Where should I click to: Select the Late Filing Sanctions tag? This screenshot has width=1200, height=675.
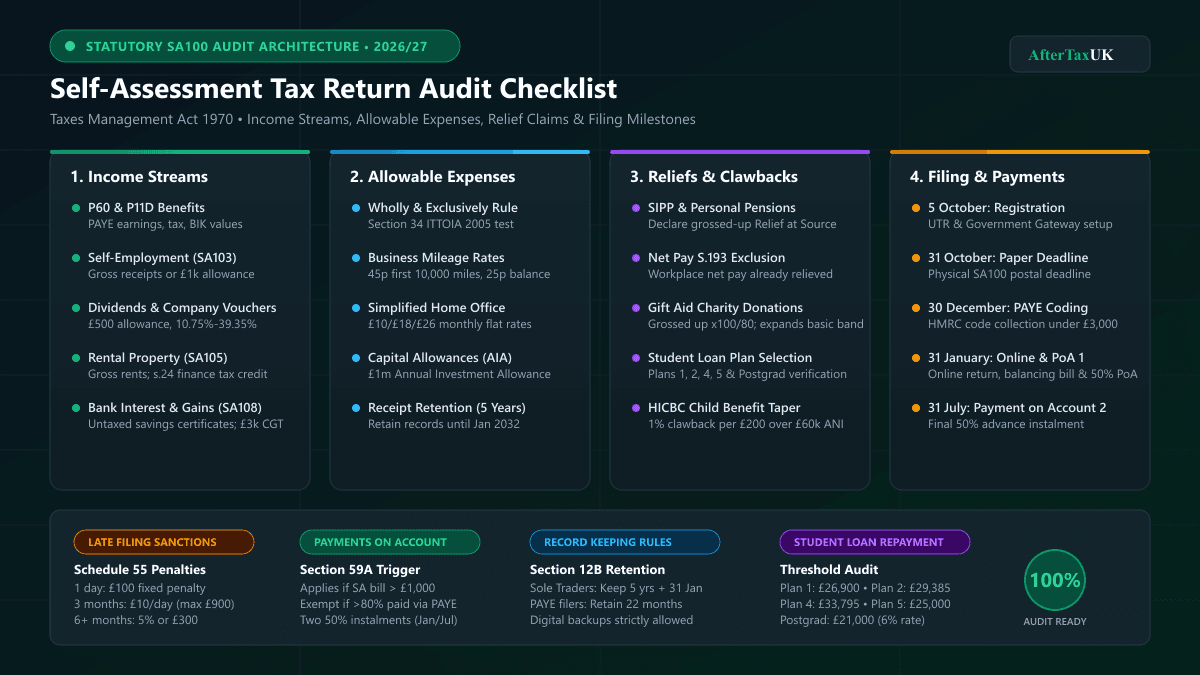[x=164, y=542]
